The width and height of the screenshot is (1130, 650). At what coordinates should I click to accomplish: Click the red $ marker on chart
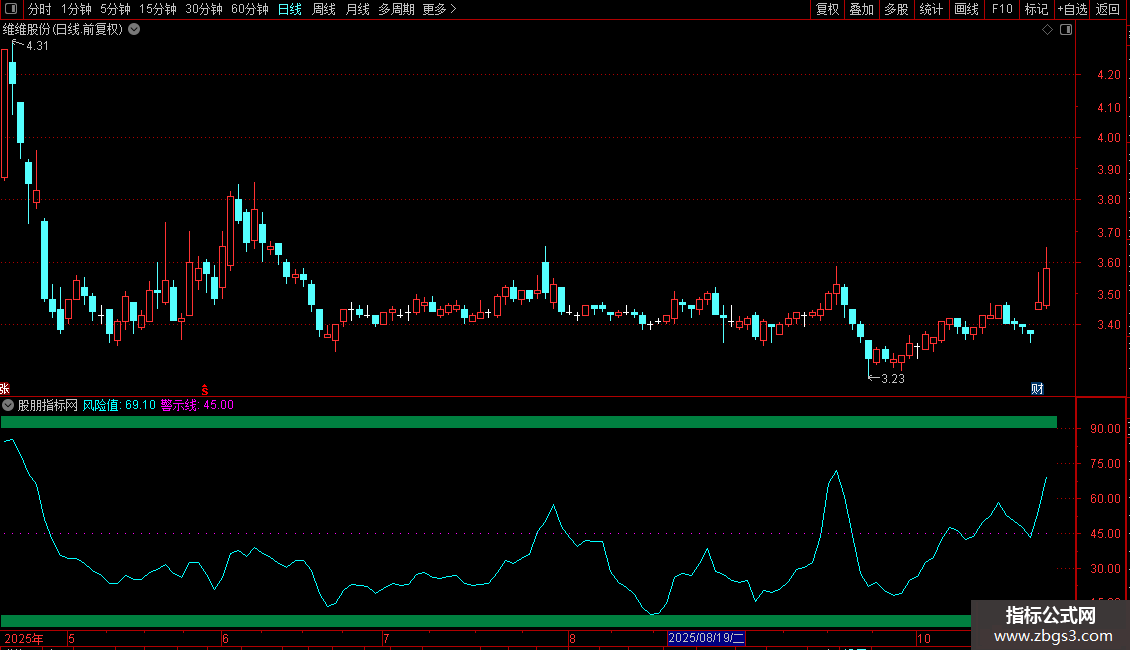point(205,388)
